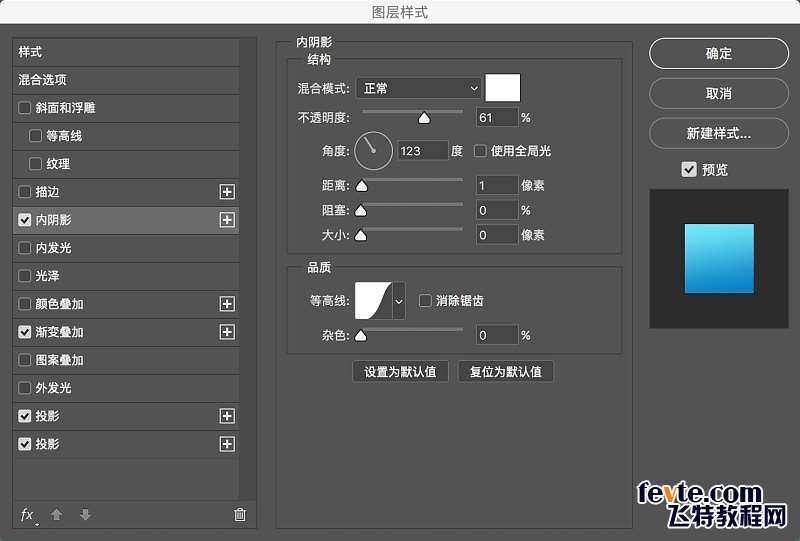800x541 pixels.
Task: Add another 颜色叠加 effect with plus icon
Action: tap(227, 304)
